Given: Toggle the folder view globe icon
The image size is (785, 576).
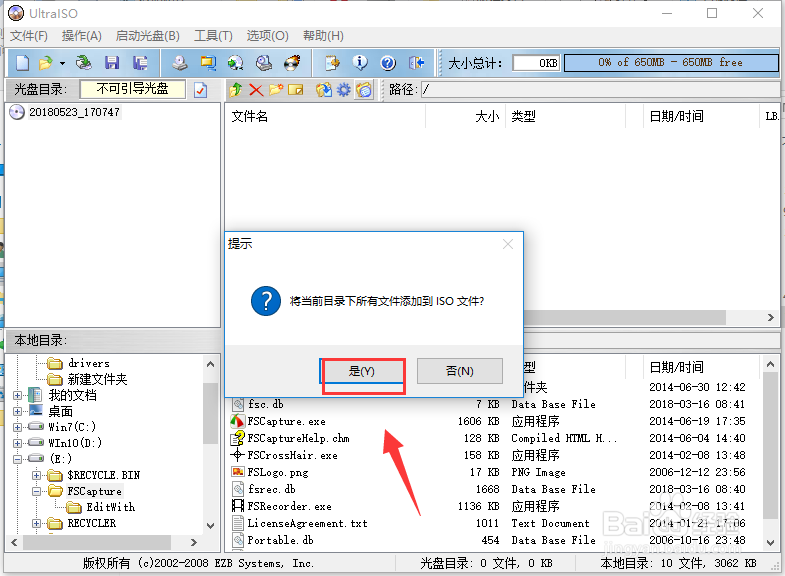Looking at the screenshot, I should click(x=364, y=90).
